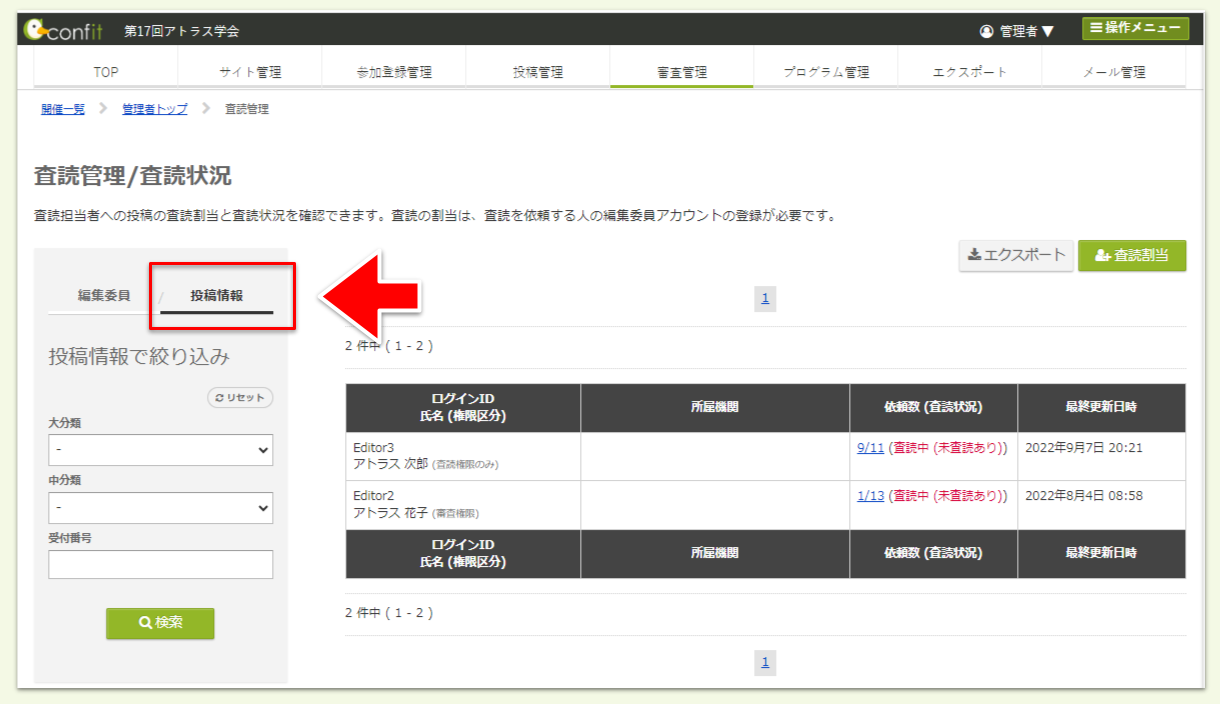Switch to the 編集委員 tab

point(104,296)
